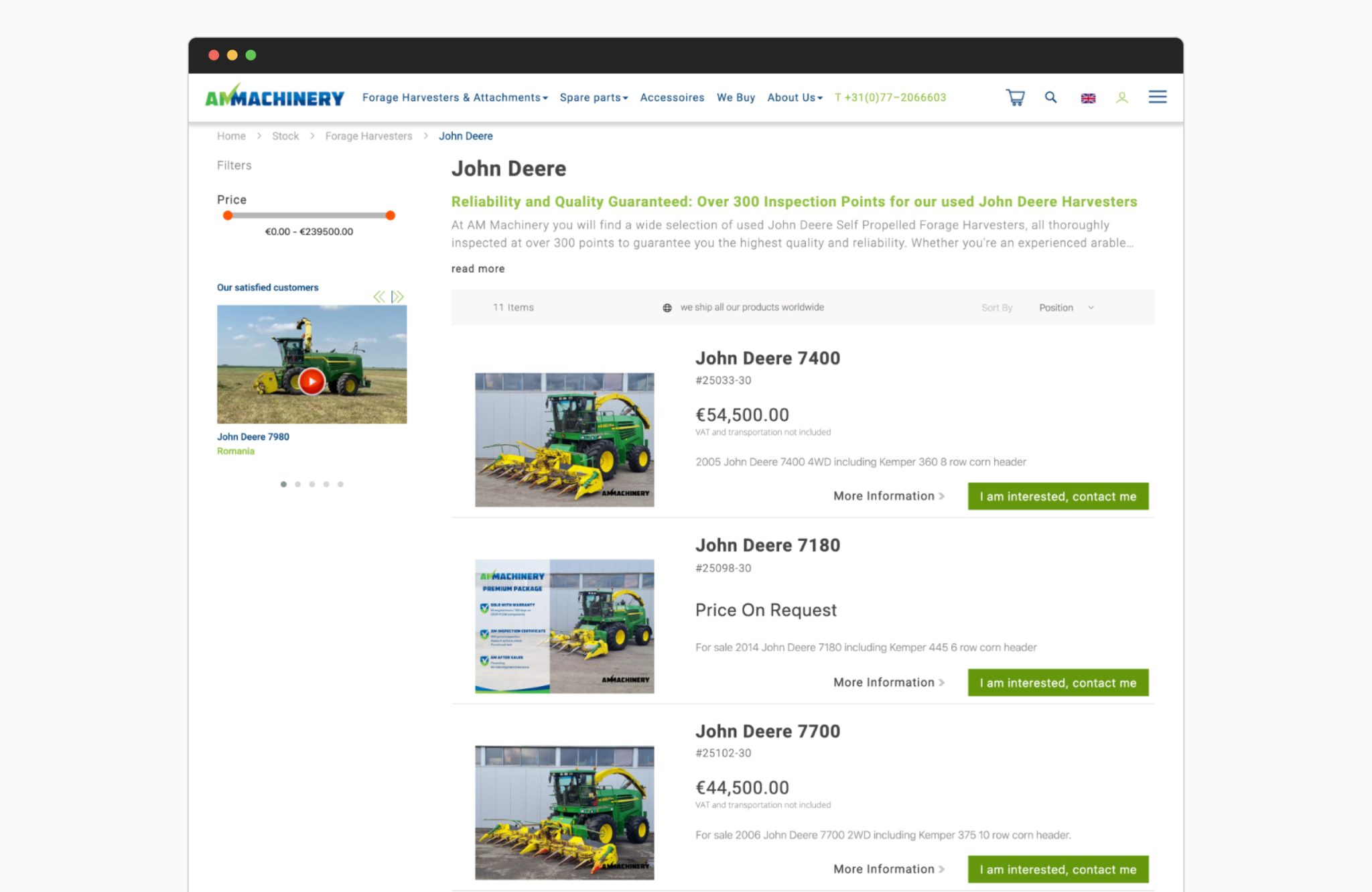1372x892 pixels.
Task: Open the John Deere 7180 product photo
Action: (x=565, y=626)
